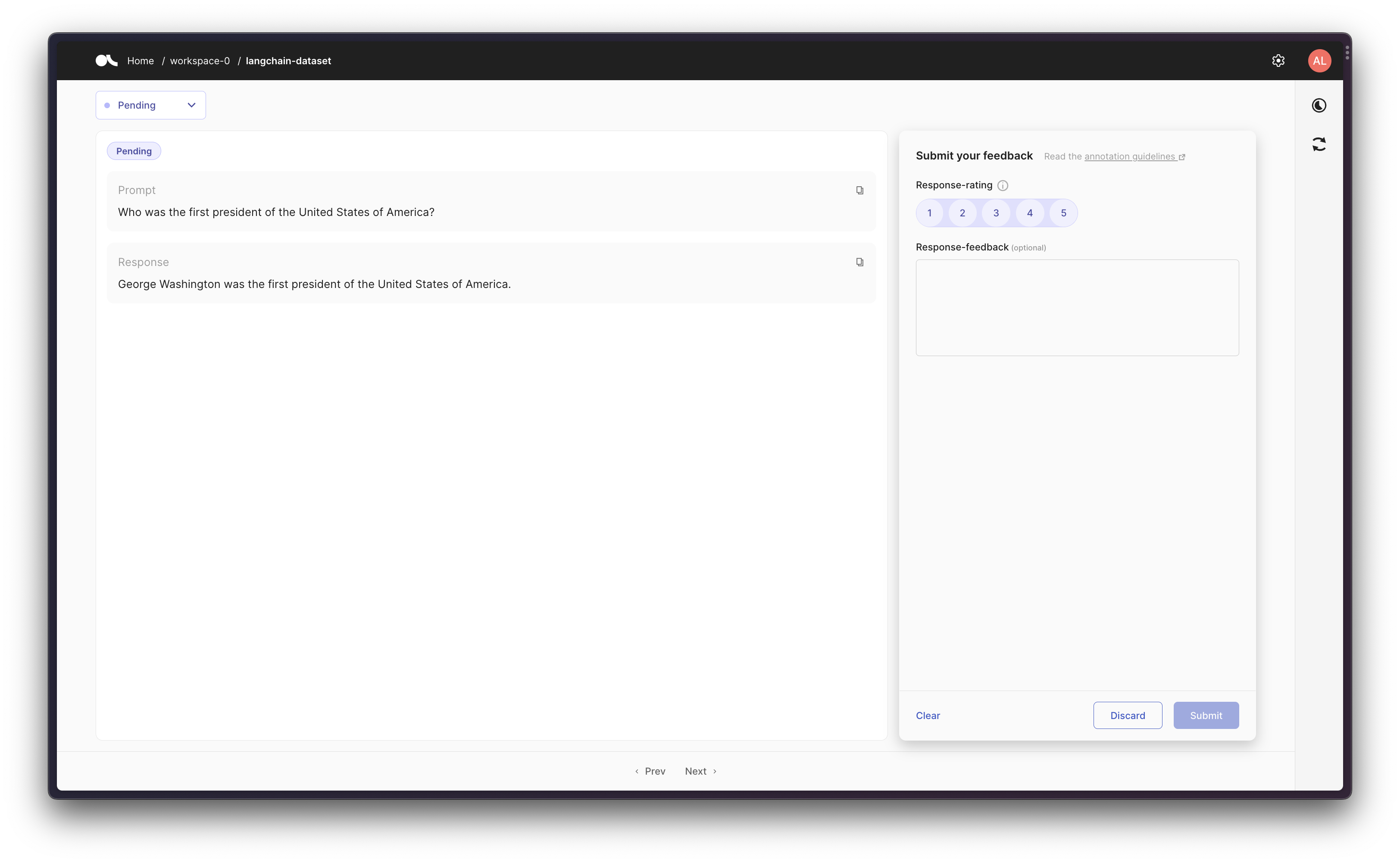The height and width of the screenshot is (863, 1400).
Task: Click the prompt question text
Action: click(x=276, y=213)
